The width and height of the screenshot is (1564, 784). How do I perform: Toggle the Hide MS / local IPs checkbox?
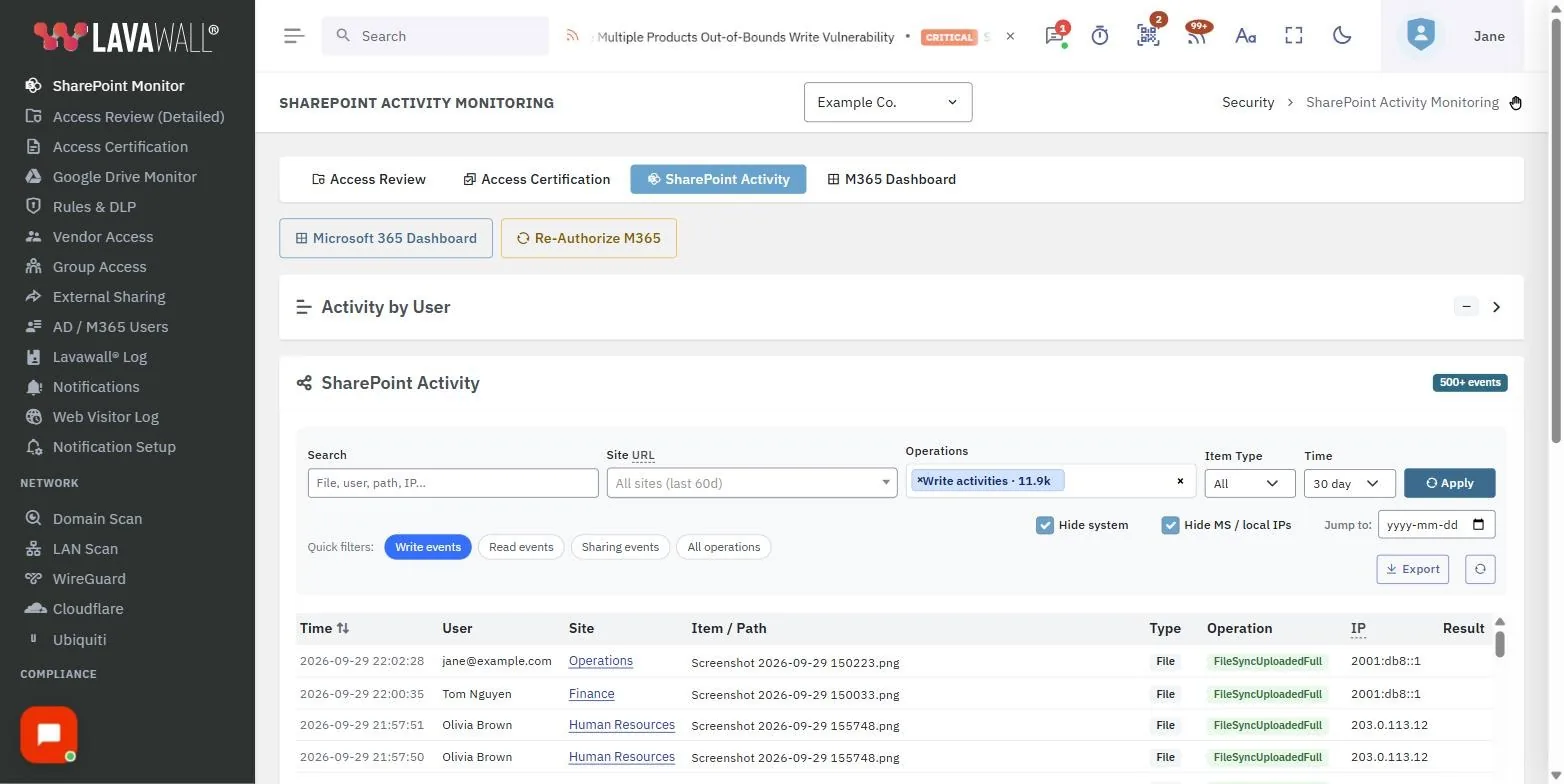pyautogui.click(x=1170, y=525)
